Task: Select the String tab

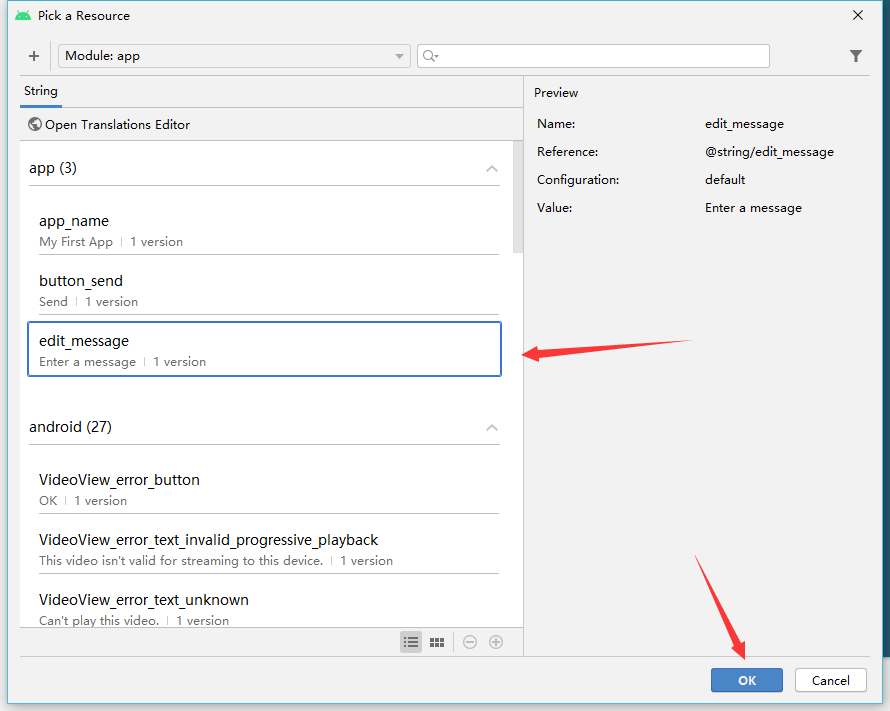Action: pos(41,91)
